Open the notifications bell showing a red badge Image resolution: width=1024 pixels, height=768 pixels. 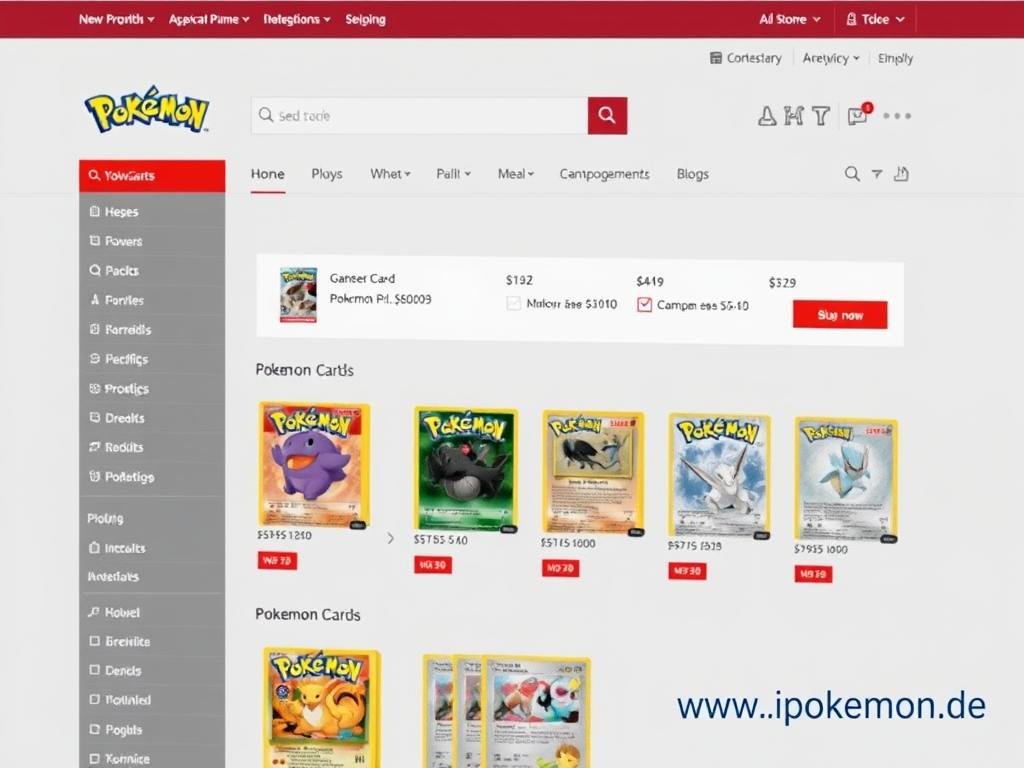click(x=858, y=116)
